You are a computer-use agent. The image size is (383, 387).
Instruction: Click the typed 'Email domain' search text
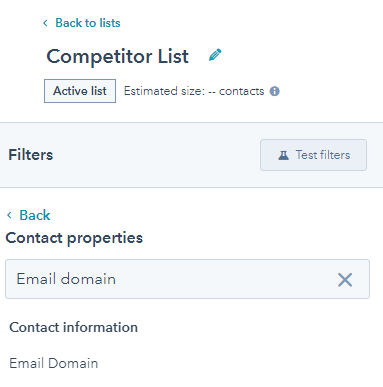click(66, 279)
